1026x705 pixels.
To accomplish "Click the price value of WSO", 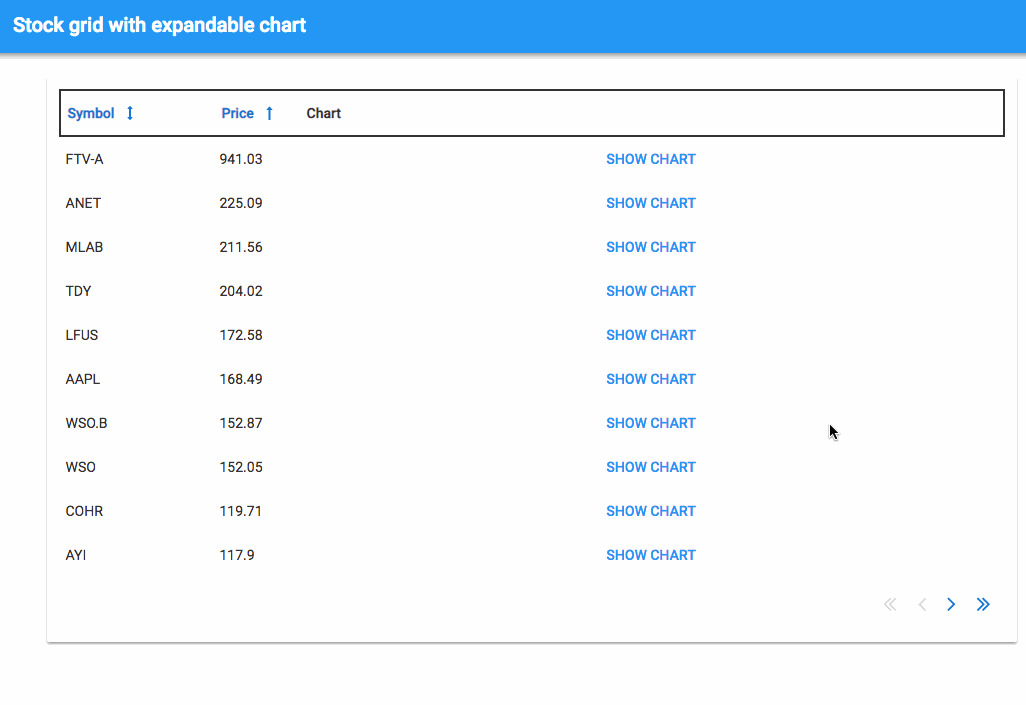I will 242,467.
